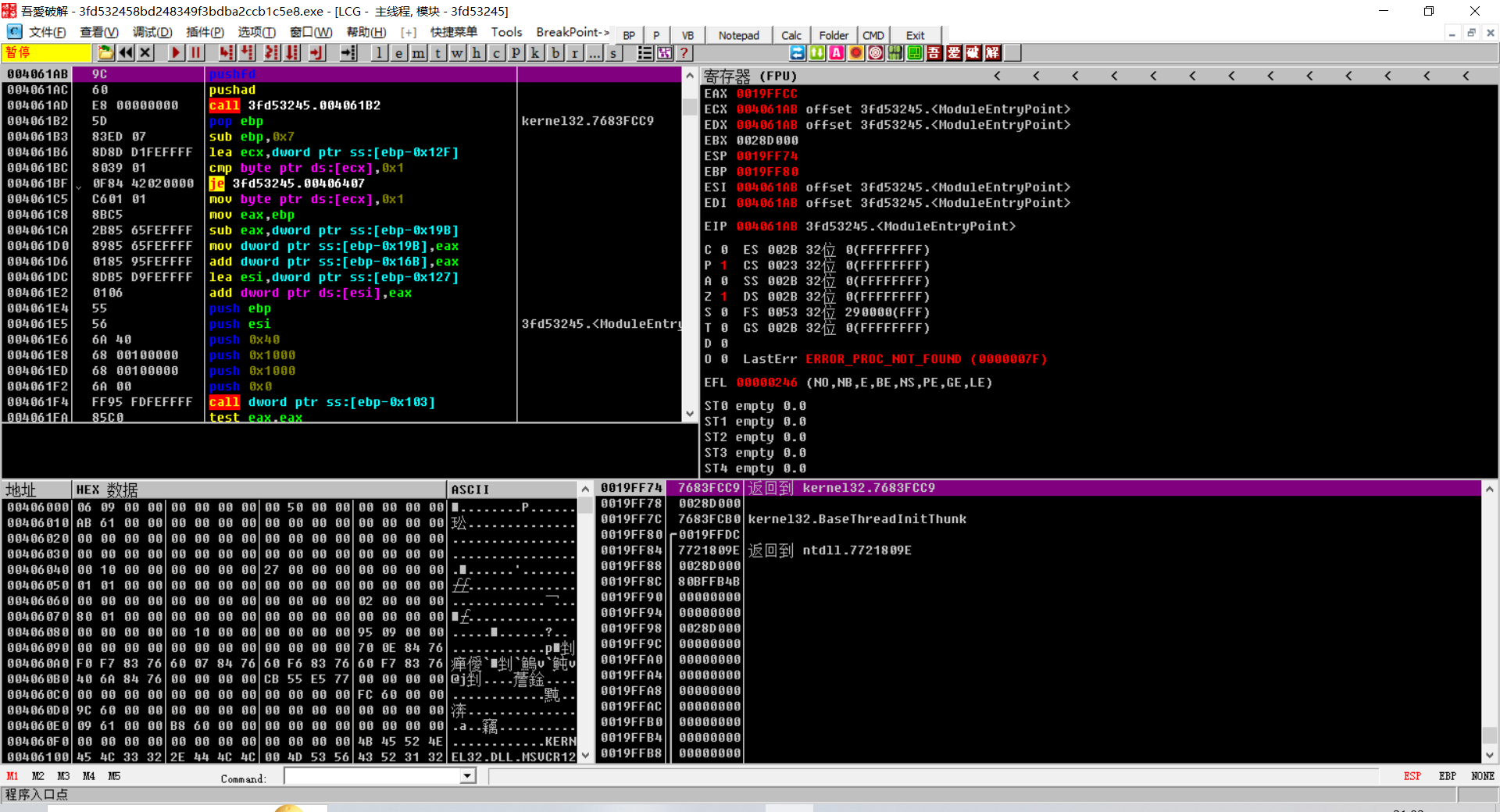Open Patches window with 'P' button
Screen dimensions: 1500x812
516,52
